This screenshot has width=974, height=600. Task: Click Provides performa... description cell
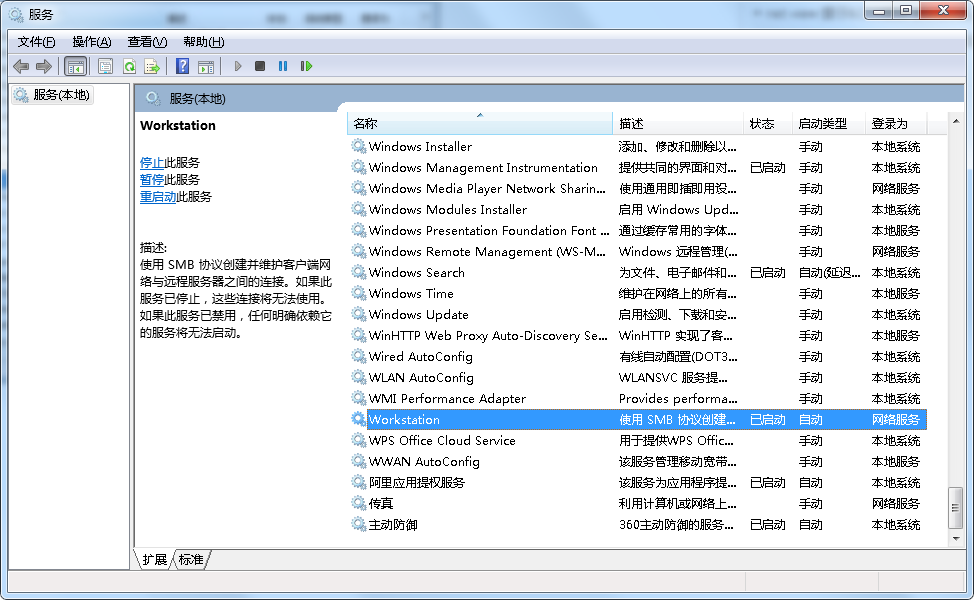pos(678,398)
